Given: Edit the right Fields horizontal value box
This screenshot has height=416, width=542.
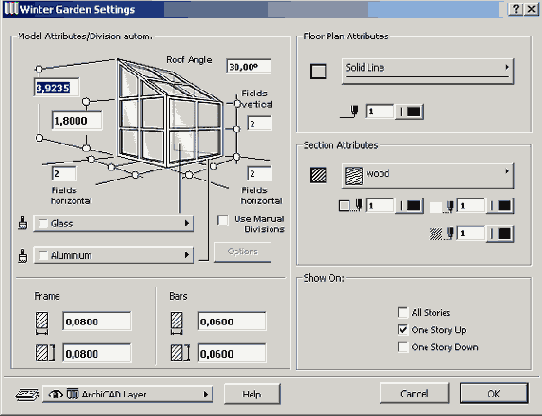Looking at the screenshot, I should [259, 173].
